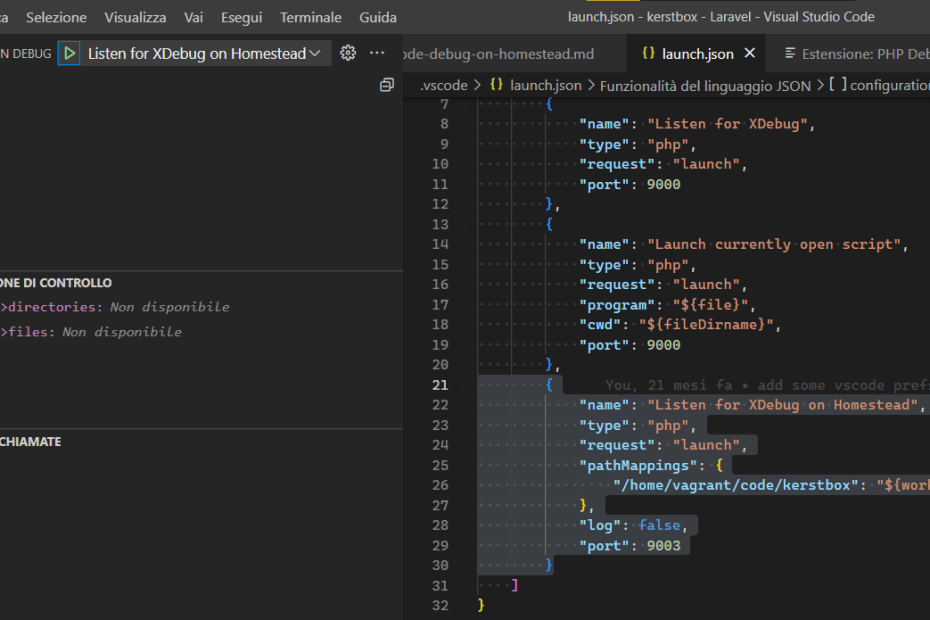Switch to the launch.json editor tab
This screenshot has height=620, width=930.
click(696, 53)
